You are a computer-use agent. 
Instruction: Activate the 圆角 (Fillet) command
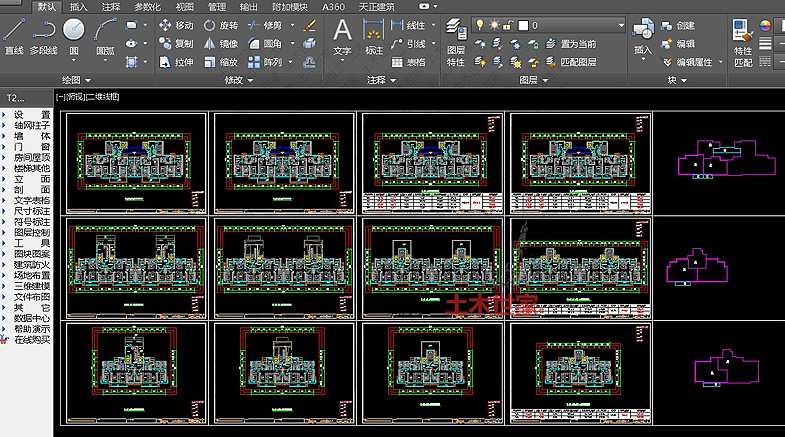tap(265, 44)
